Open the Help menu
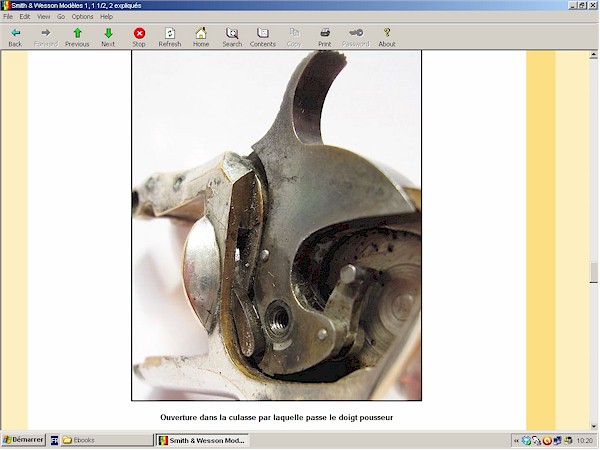Image resolution: width=600 pixels, height=450 pixels. click(106, 17)
